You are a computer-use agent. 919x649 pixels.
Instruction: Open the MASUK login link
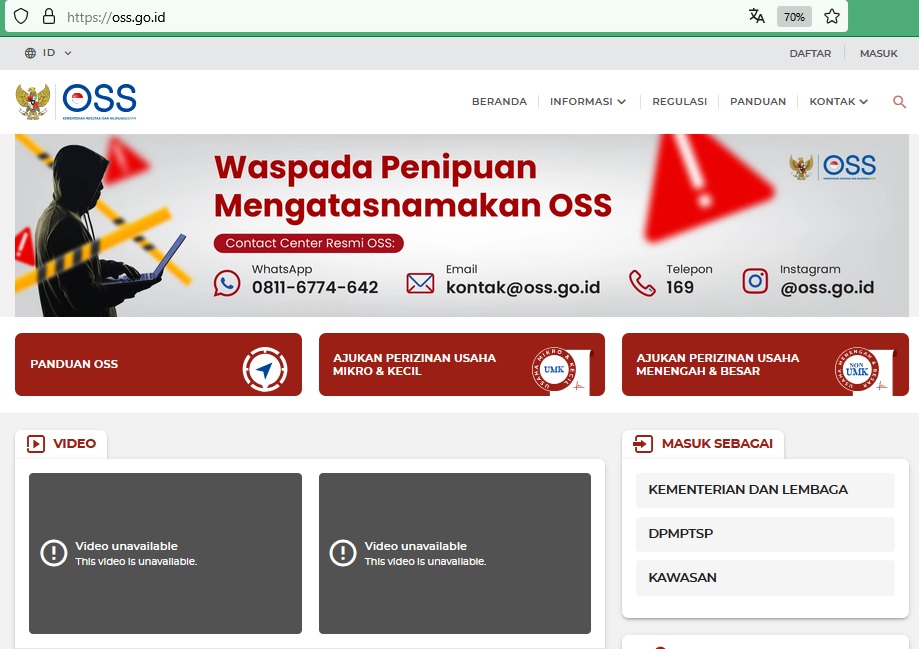tap(879, 53)
